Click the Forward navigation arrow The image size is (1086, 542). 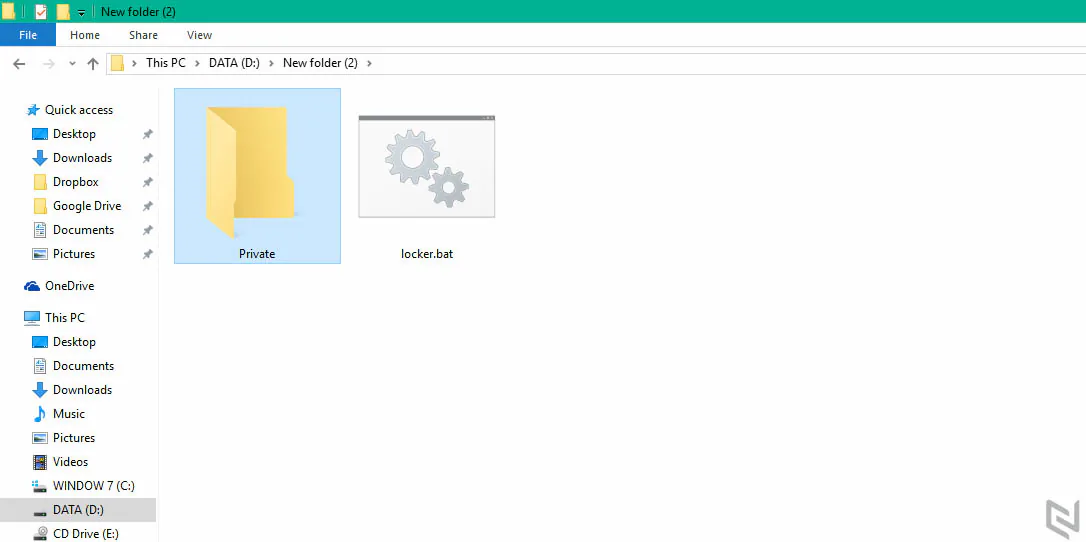point(48,64)
